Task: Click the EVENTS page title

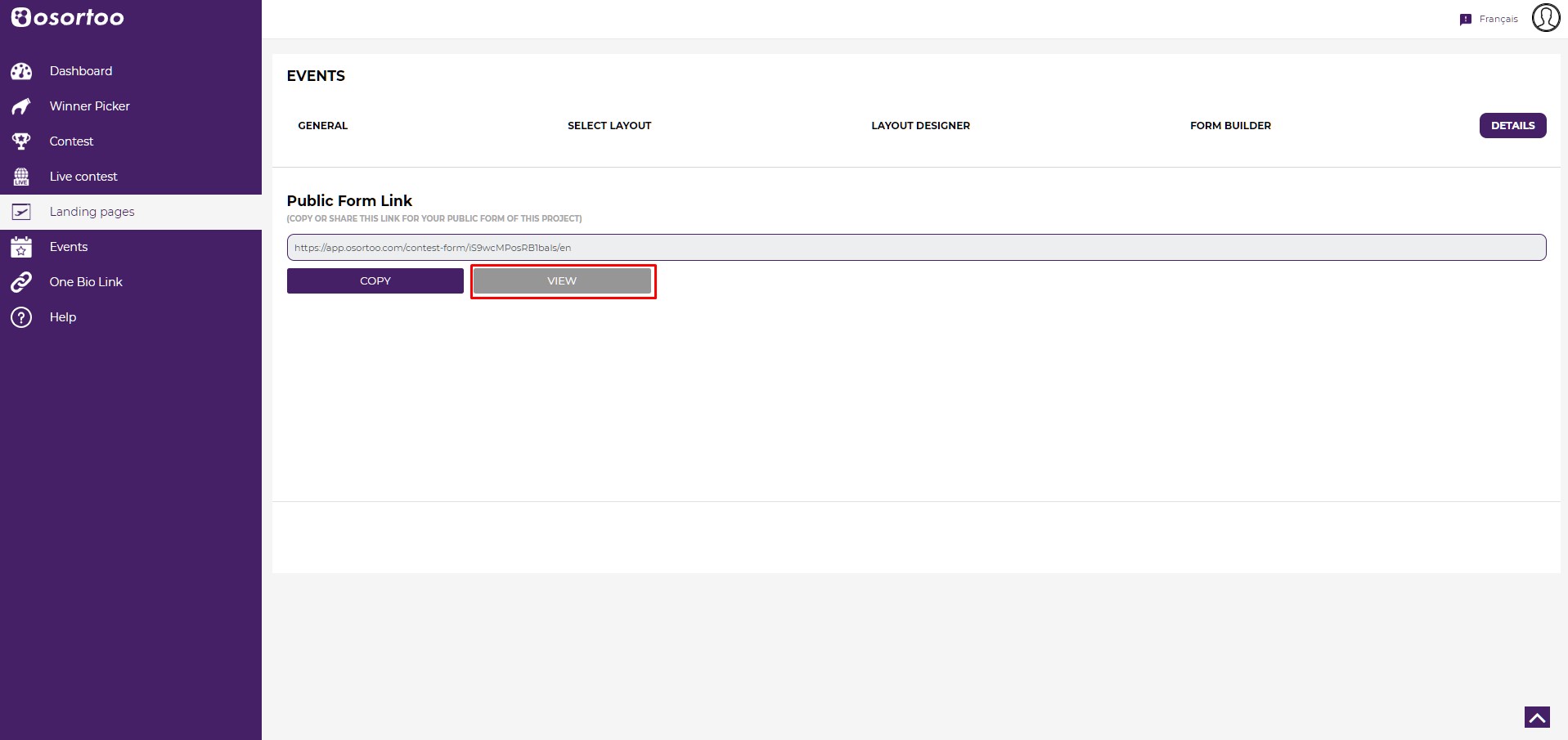Action: click(x=316, y=76)
